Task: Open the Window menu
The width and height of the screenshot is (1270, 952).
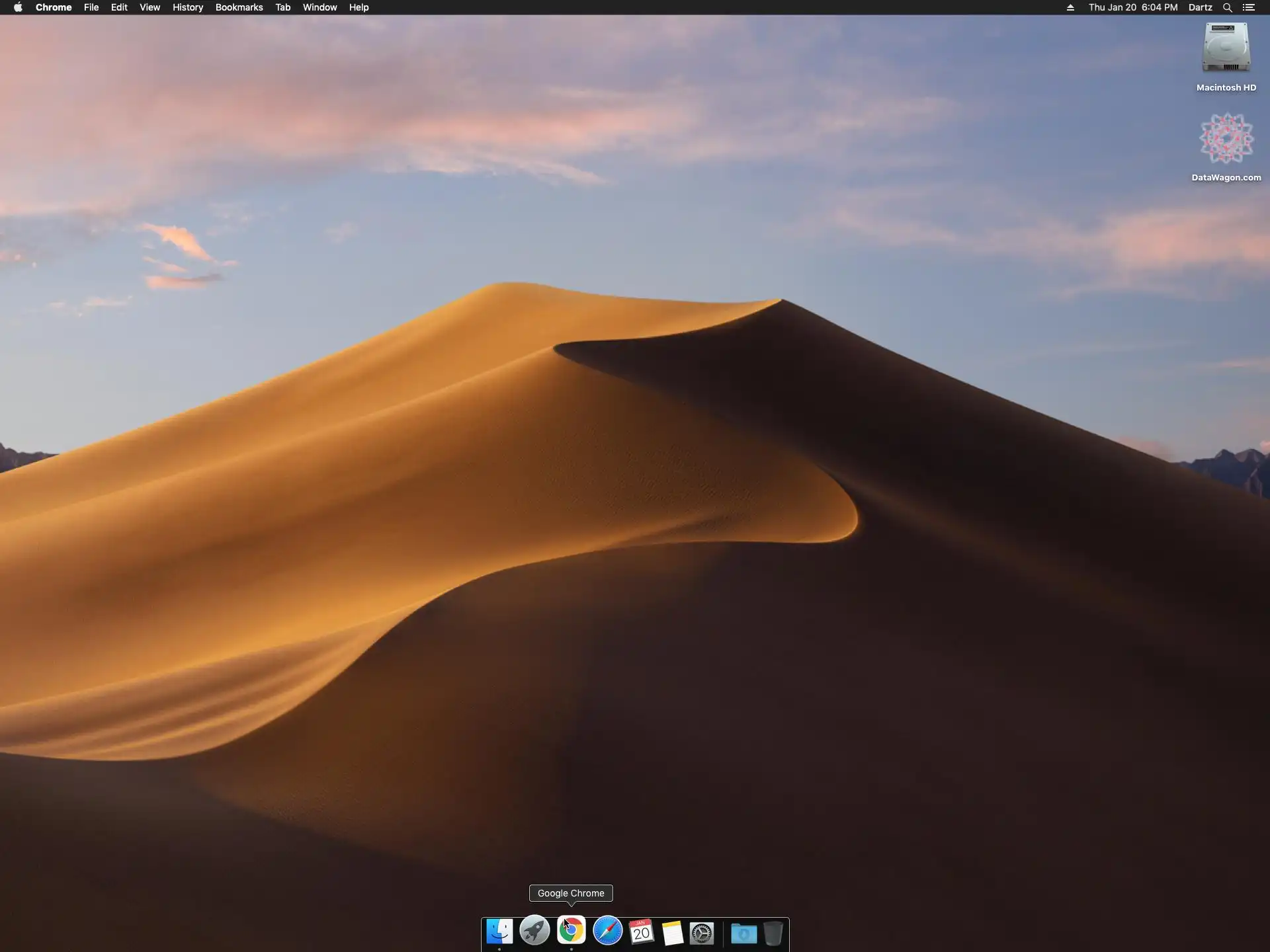Action: pos(319,7)
